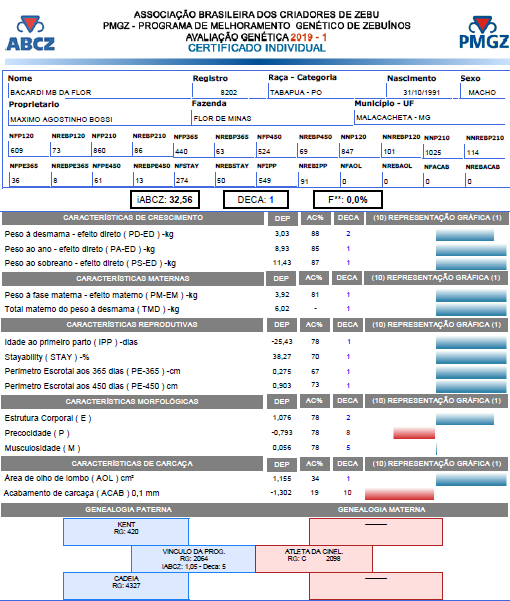510x601 pixels.
Task: Select the name BACARDI MB DA FLOR
Action: pyautogui.click(x=51, y=92)
